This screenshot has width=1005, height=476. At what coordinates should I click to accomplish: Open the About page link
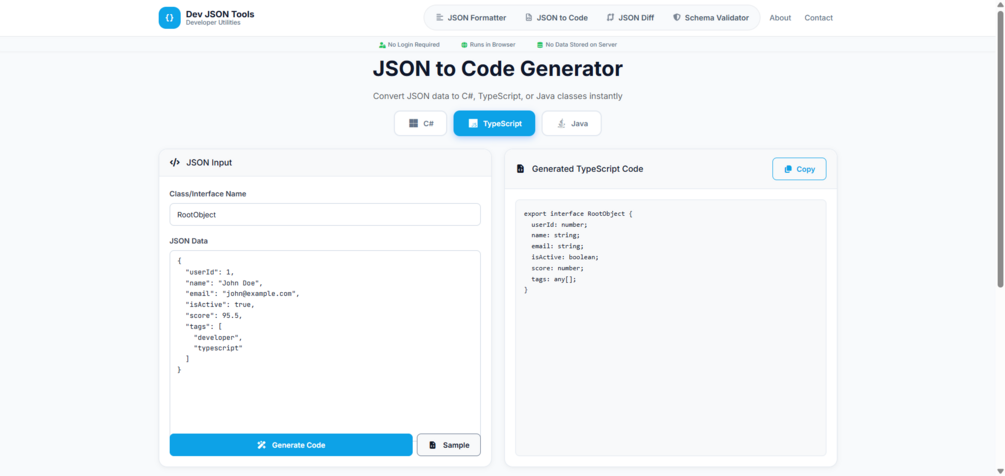[780, 18]
